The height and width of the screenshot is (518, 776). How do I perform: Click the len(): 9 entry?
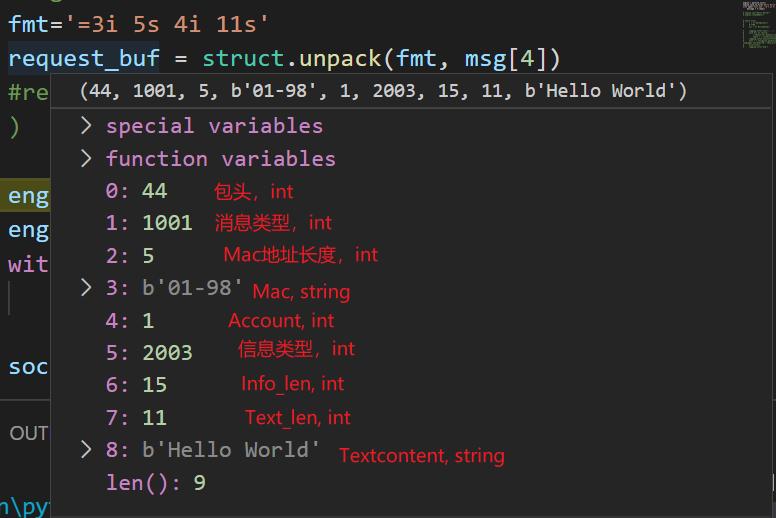[155, 482]
